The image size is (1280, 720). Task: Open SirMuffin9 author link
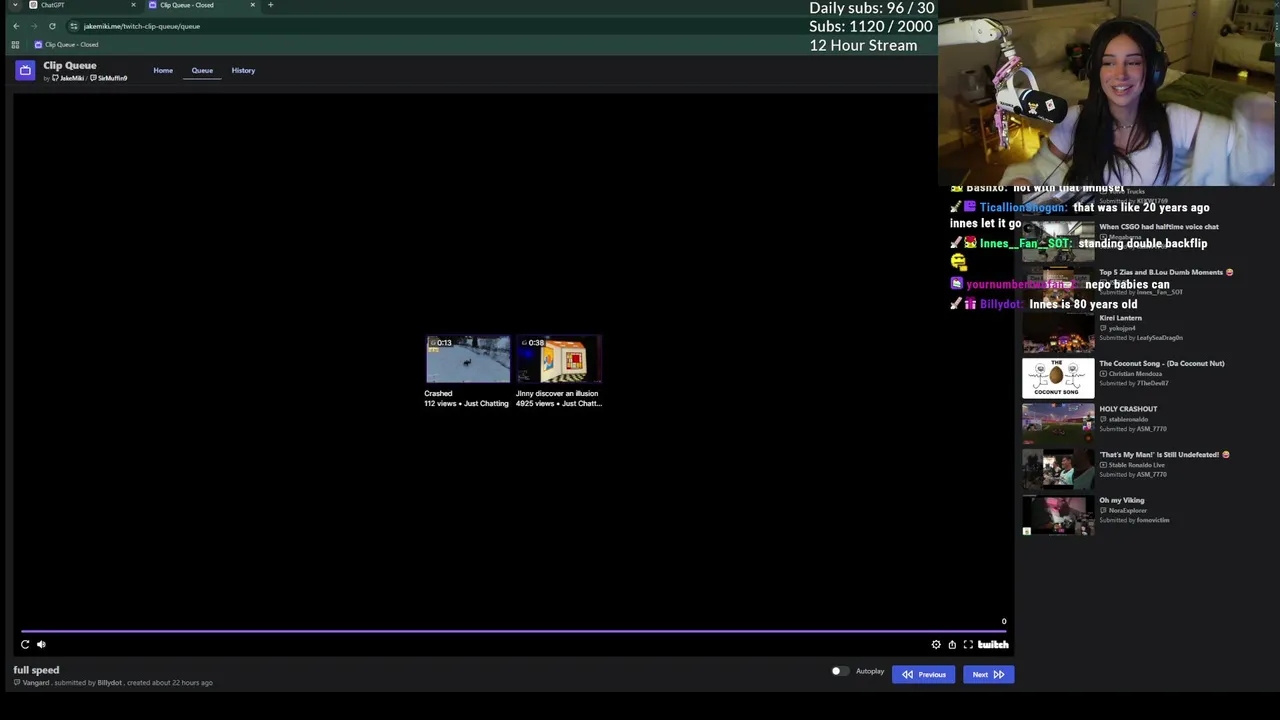point(109,78)
